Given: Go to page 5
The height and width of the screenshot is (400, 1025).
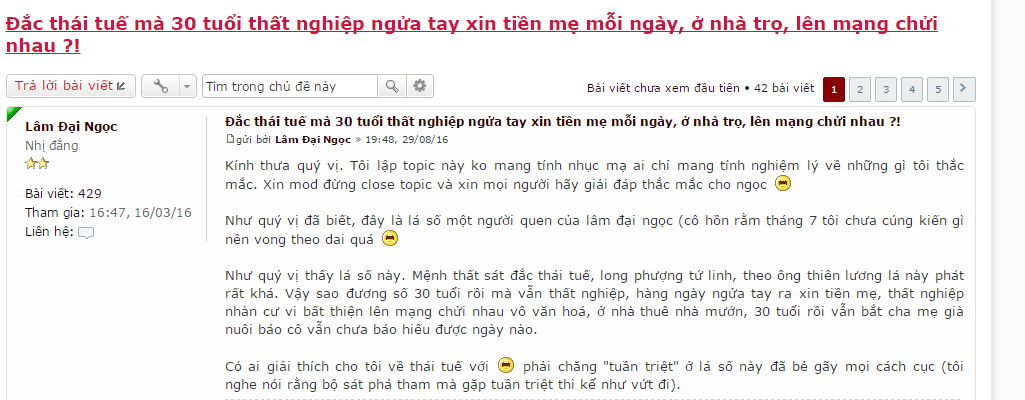Looking at the screenshot, I should (938, 90).
